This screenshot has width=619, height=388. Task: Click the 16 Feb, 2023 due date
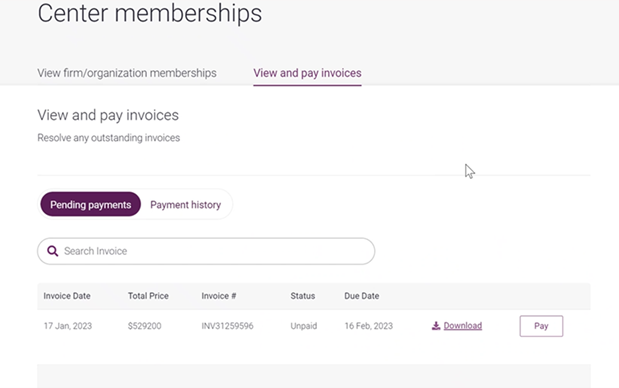point(368,326)
